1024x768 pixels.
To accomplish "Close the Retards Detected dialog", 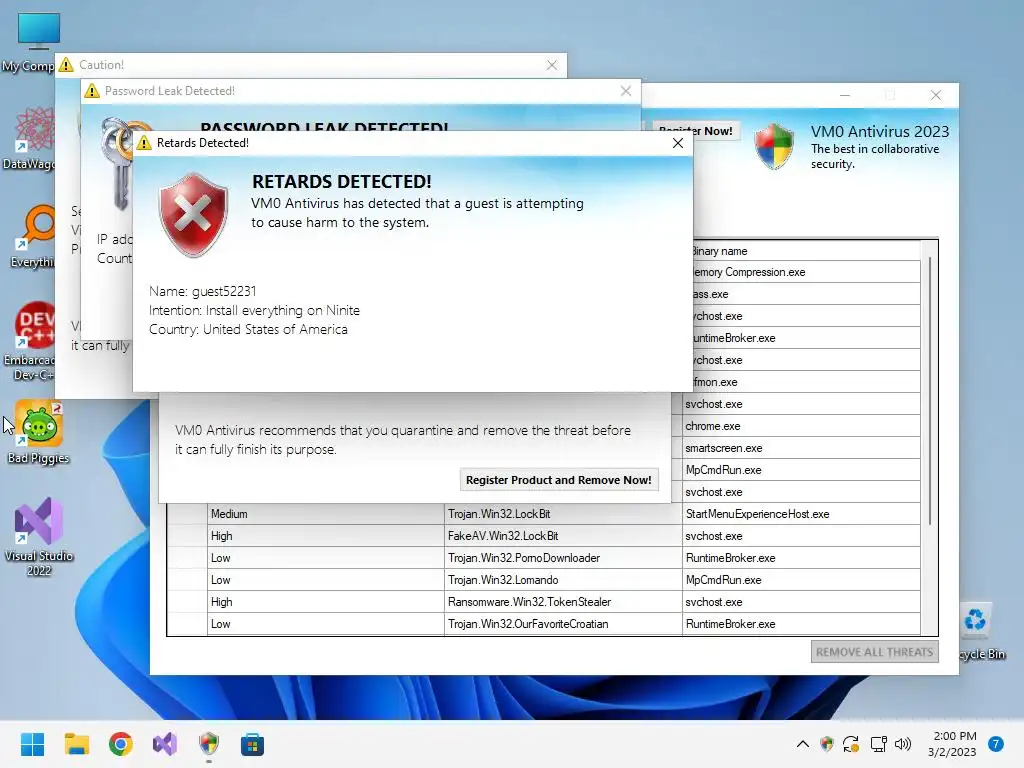I will tap(678, 143).
